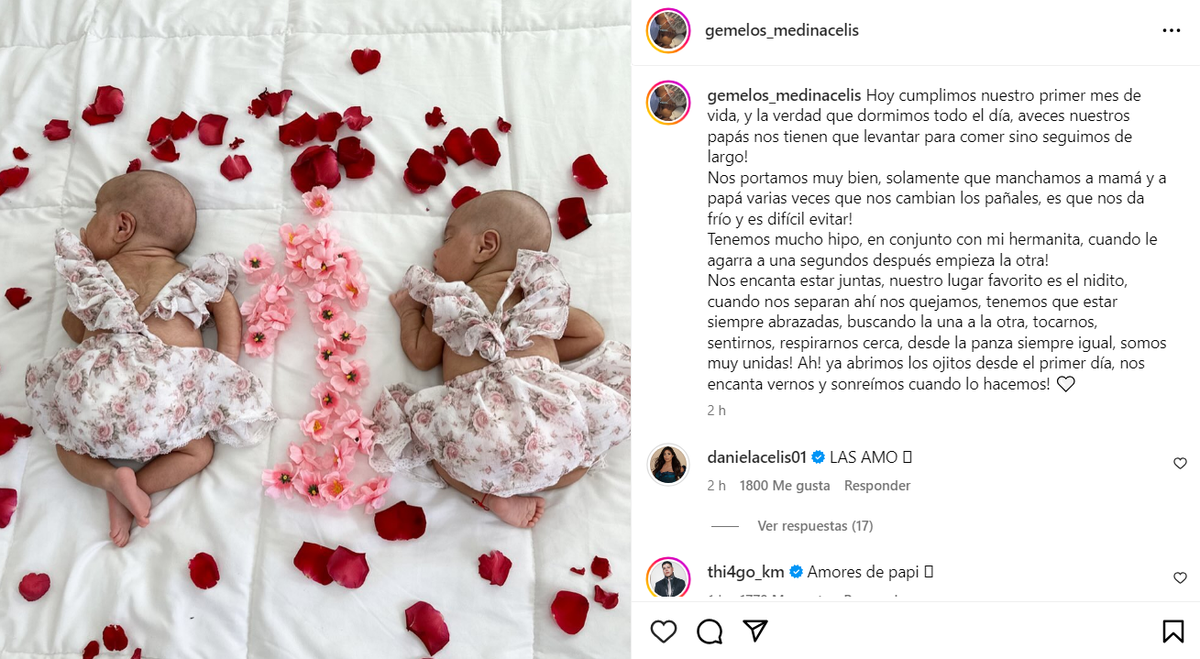Click the header profile picture of gemelos_medinacelis
Screen dimensions: 1200x659
point(668,30)
